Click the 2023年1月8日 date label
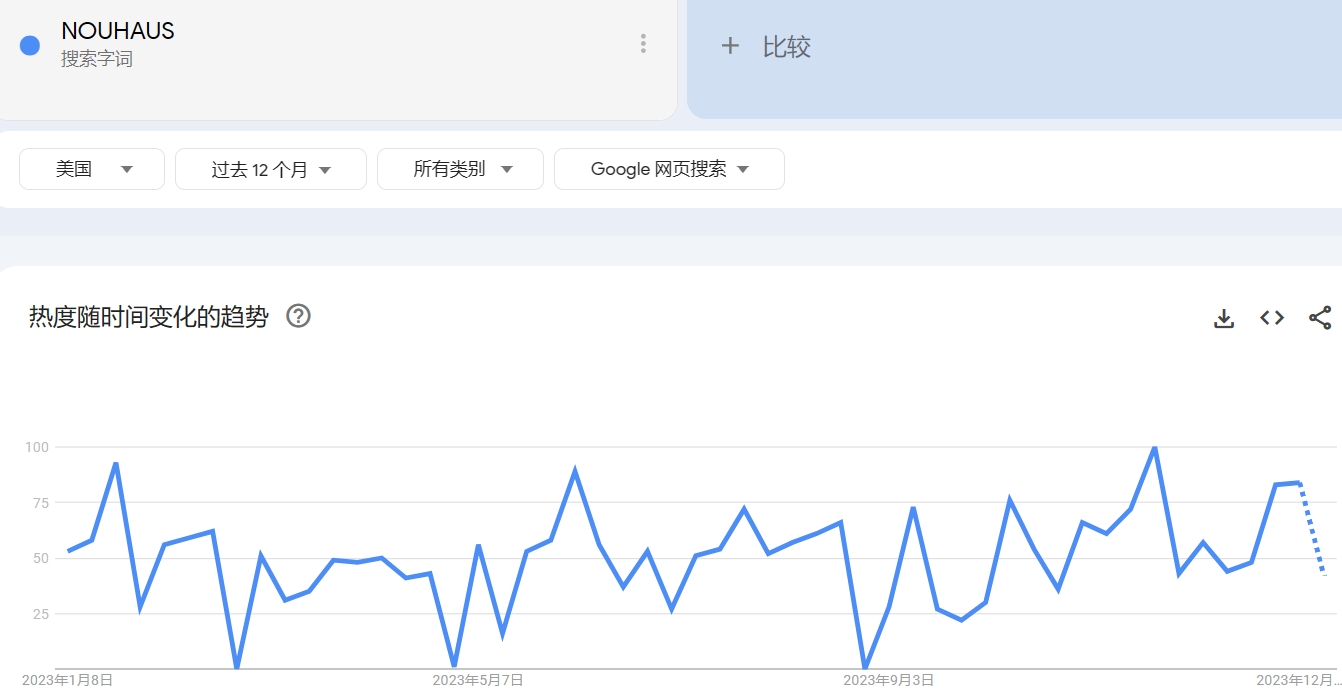The image size is (1342, 690). [67, 680]
